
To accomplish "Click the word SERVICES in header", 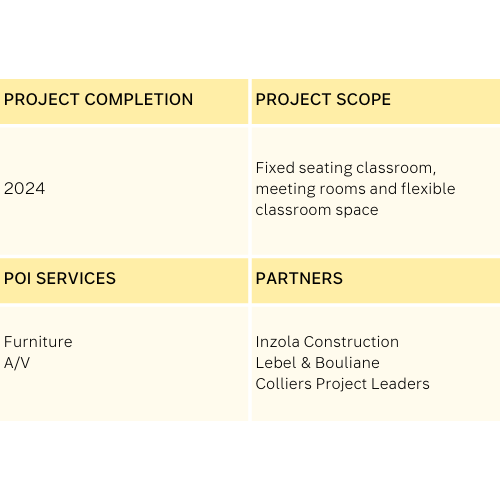I will (76, 278).
